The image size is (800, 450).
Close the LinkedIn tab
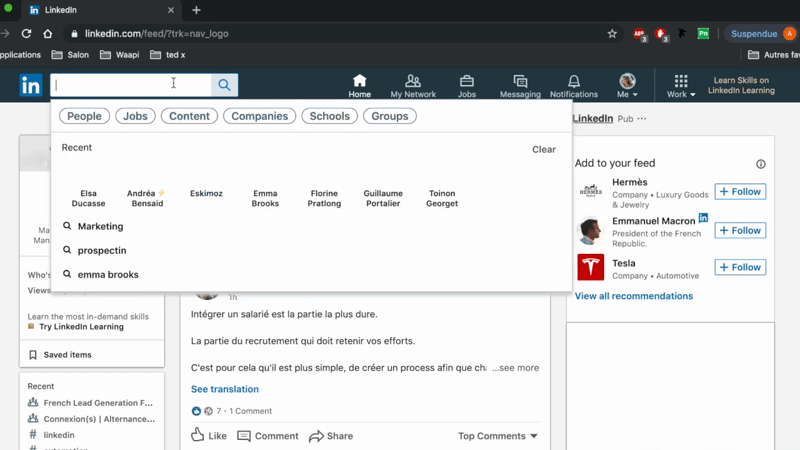click(x=171, y=10)
